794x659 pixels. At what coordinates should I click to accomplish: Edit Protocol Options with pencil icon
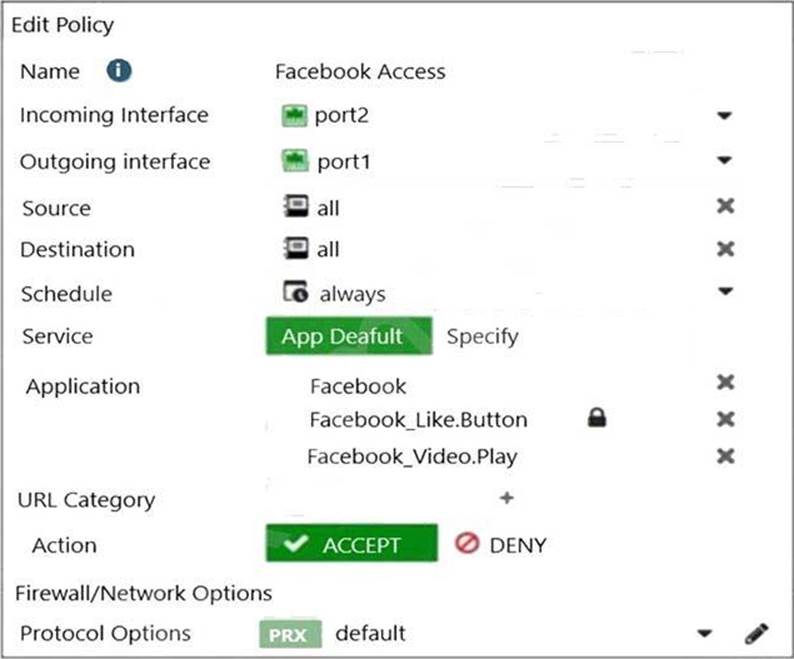757,633
